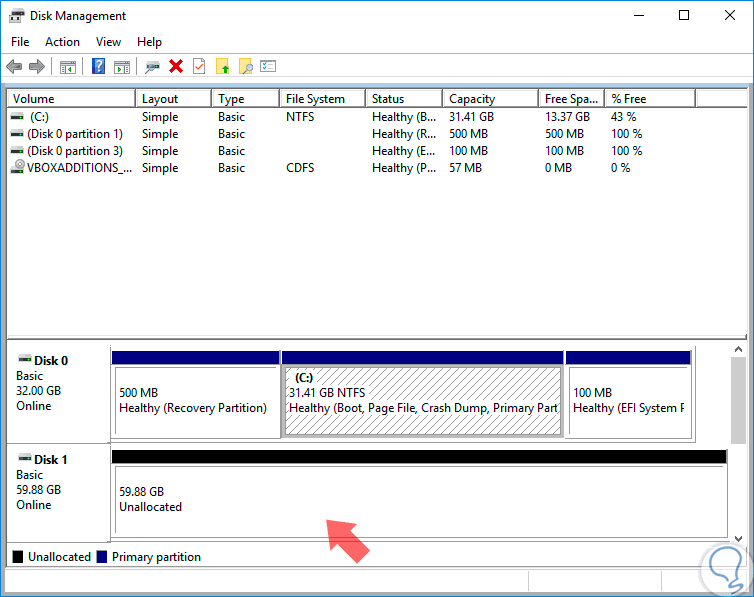Click the 57 MB capacity cell

tap(465, 168)
